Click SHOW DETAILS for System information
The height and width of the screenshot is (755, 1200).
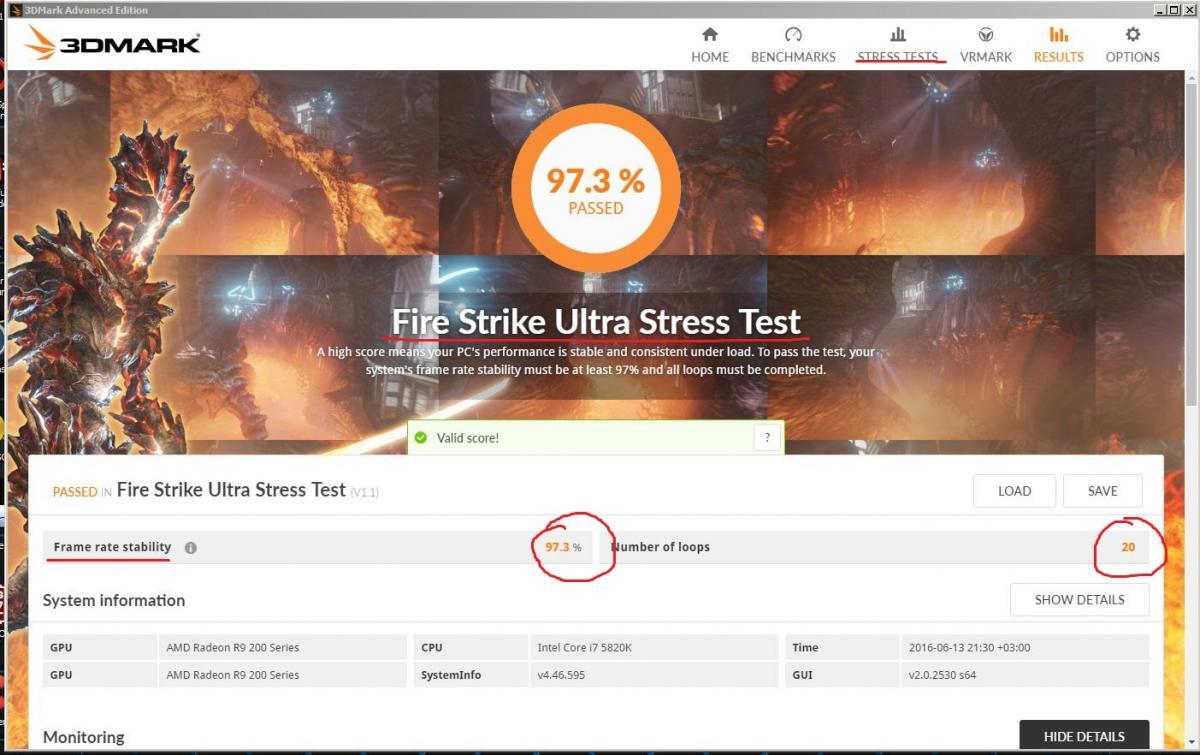coord(1079,600)
